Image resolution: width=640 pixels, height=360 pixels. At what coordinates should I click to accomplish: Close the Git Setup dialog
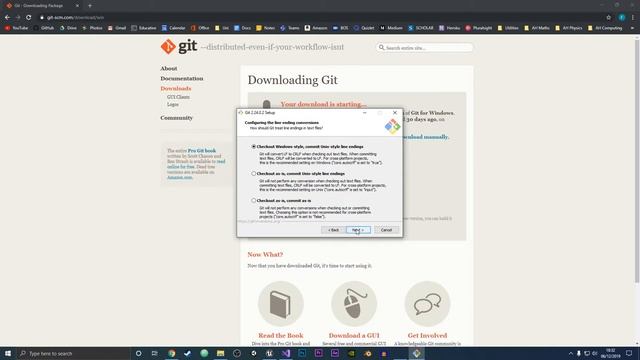[395, 113]
